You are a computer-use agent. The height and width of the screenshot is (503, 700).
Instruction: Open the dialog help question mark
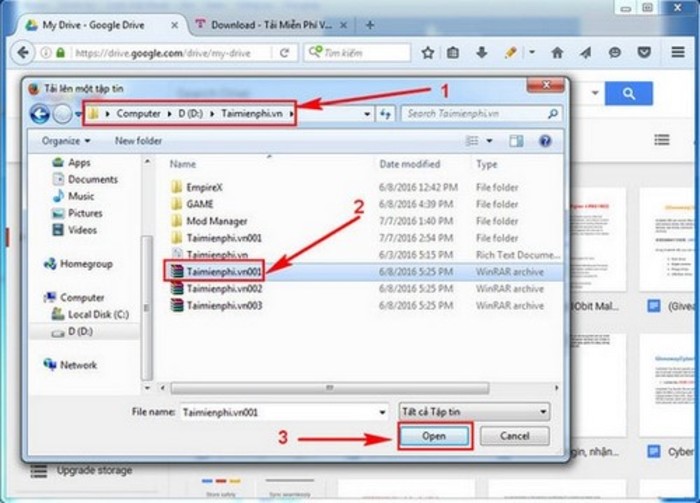tap(545, 141)
